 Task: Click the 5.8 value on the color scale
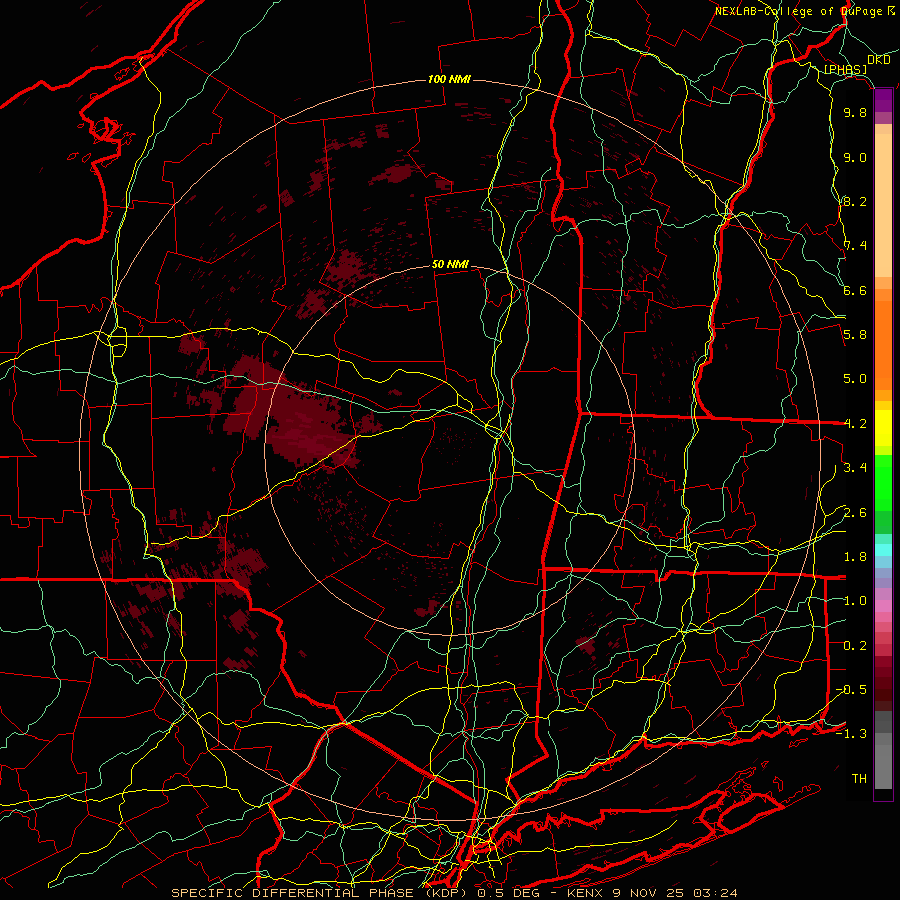(855, 335)
